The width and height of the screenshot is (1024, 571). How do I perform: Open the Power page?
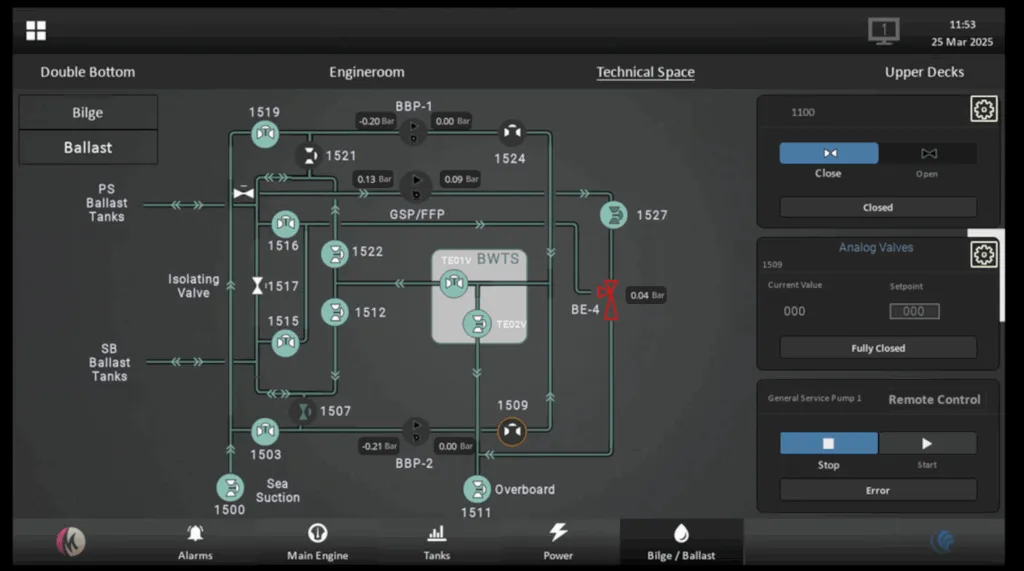click(x=558, y=542)
